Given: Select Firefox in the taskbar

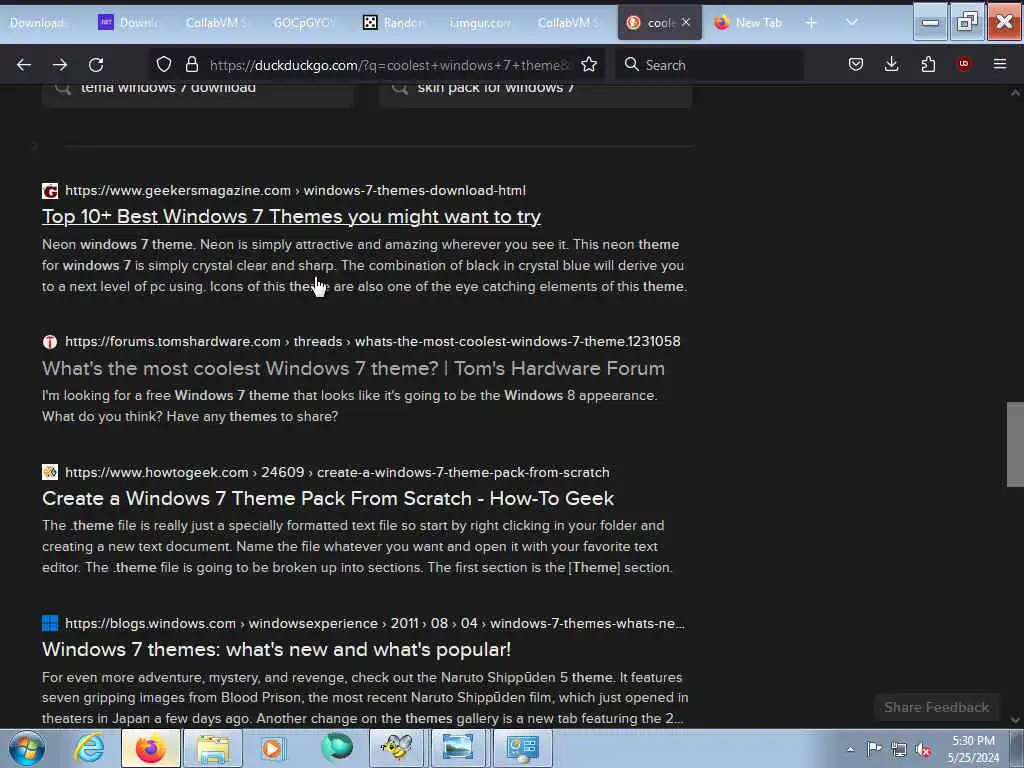Looking at the screenshot, I should (x=150, y=748).
